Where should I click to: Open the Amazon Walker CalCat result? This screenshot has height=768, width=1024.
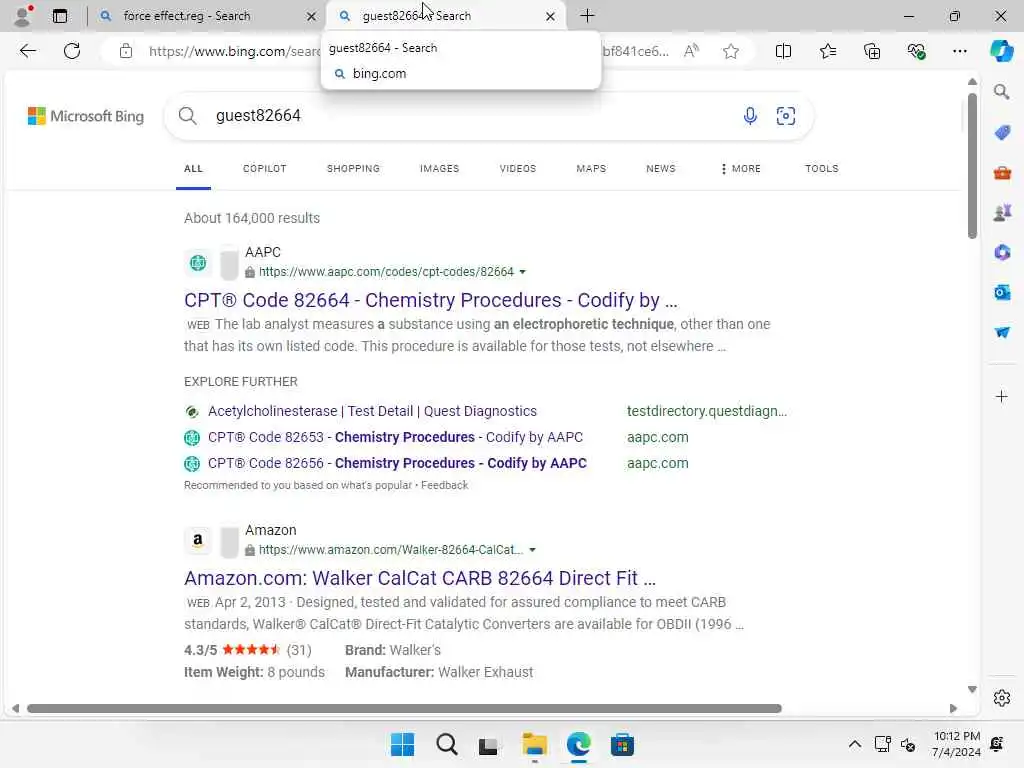click(420, 578)
